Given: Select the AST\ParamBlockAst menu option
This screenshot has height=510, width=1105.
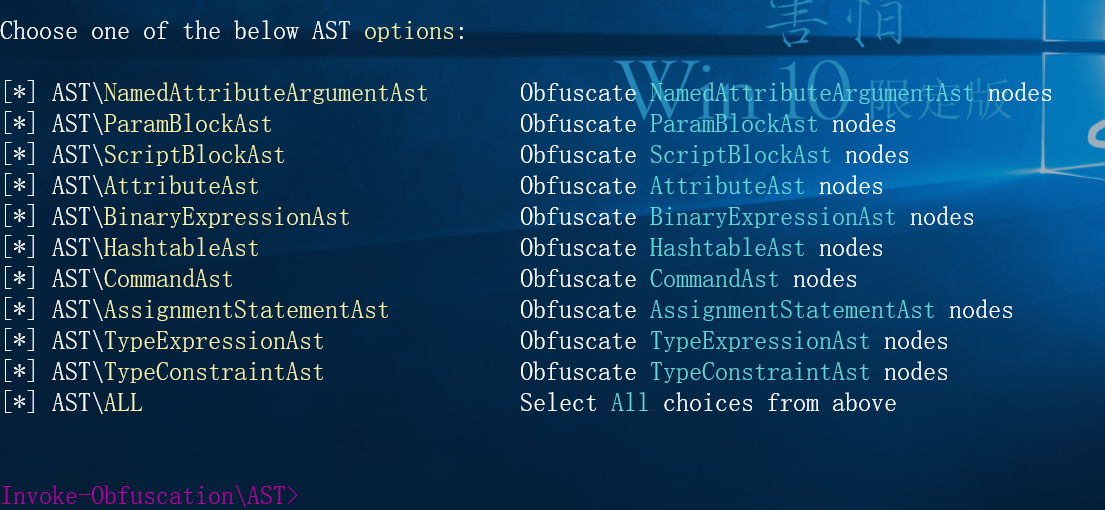Looking at the screenshot, I should pos(161,124).
